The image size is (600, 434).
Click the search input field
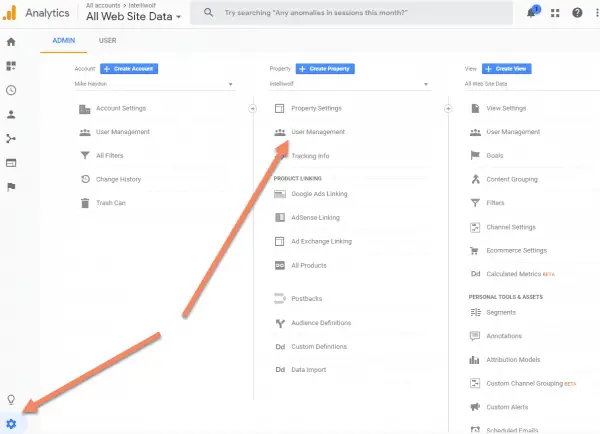351,13
